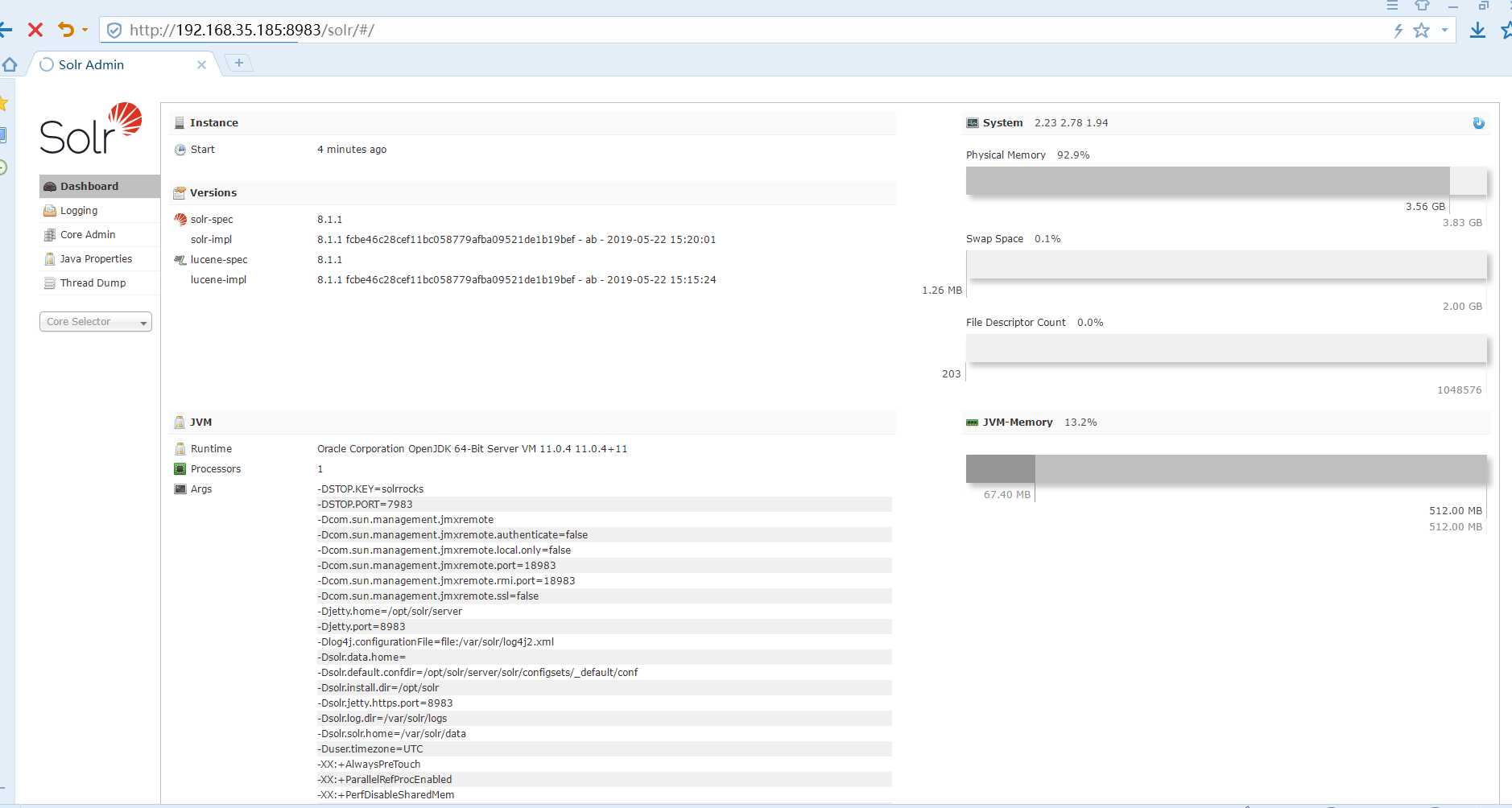Open the browser downloads button
The width and height of the screenshot is (1512, 808).
click(x=1477, y=31)
